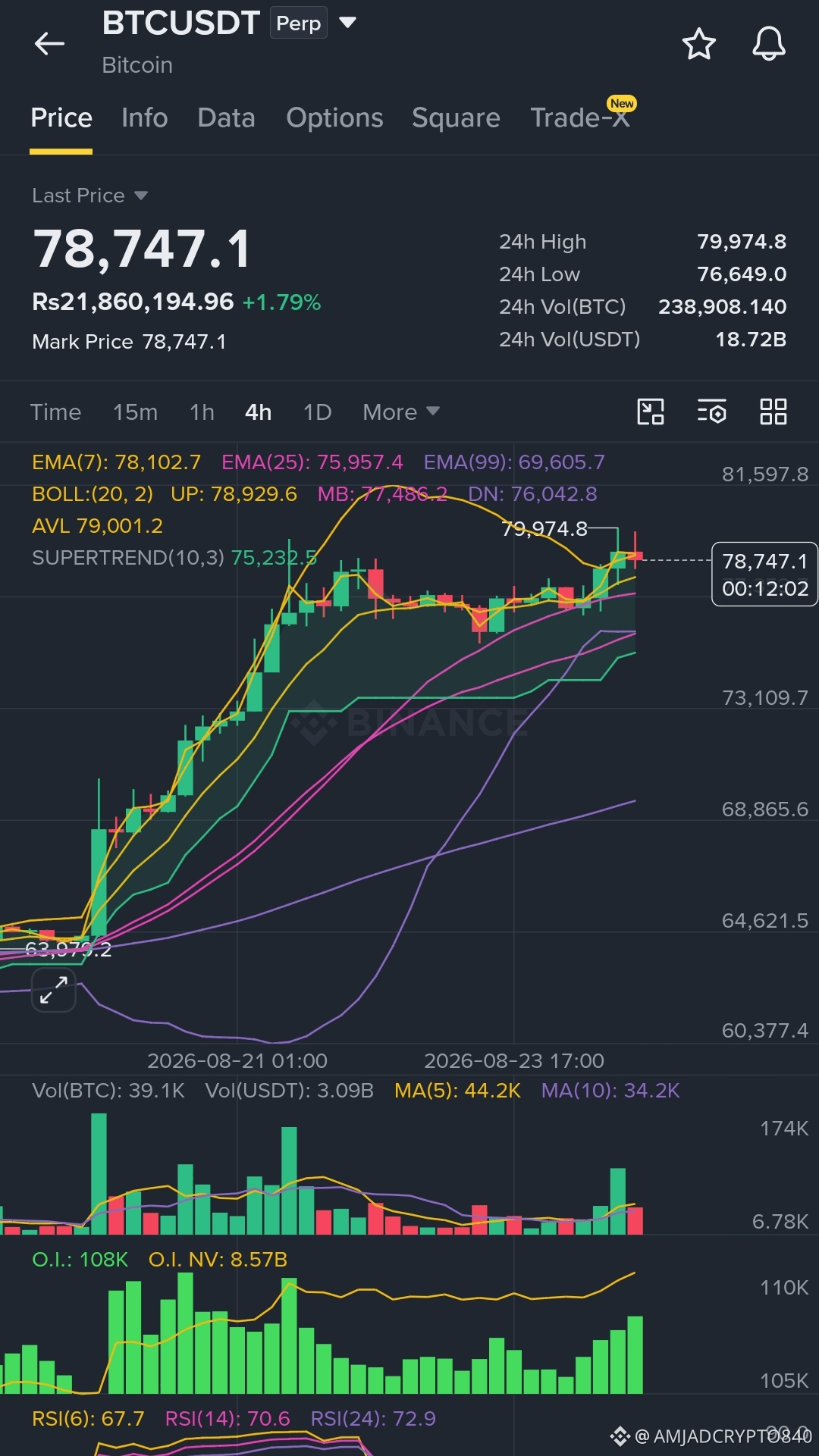
Task: Switch to the Square tab
Action: pos(456,117)
